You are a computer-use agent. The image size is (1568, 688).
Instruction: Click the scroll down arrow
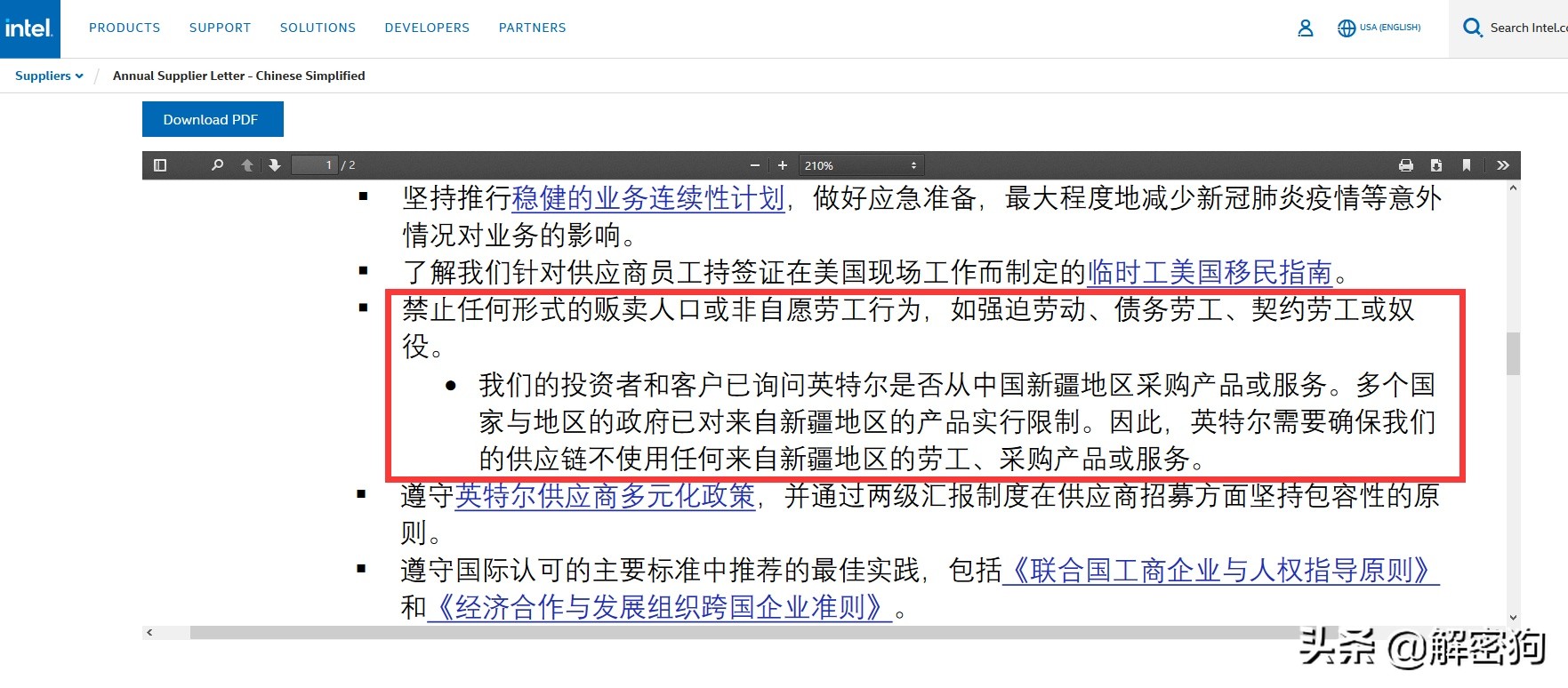1513,618
